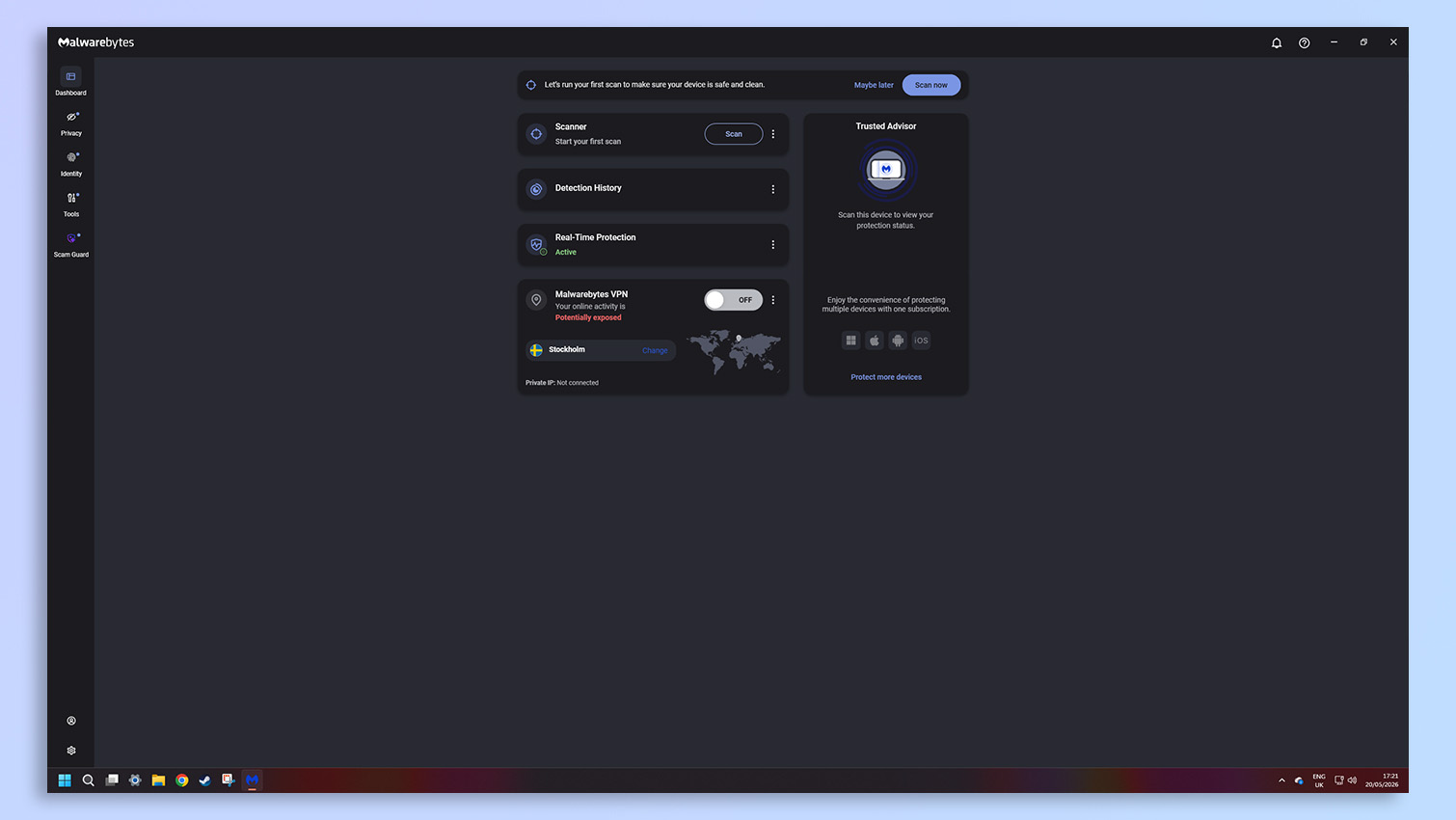The height and width of the screenshot is (820, 1456).
Task: Click the Sweden flag next to Stockholm
Action: point(536,350)
